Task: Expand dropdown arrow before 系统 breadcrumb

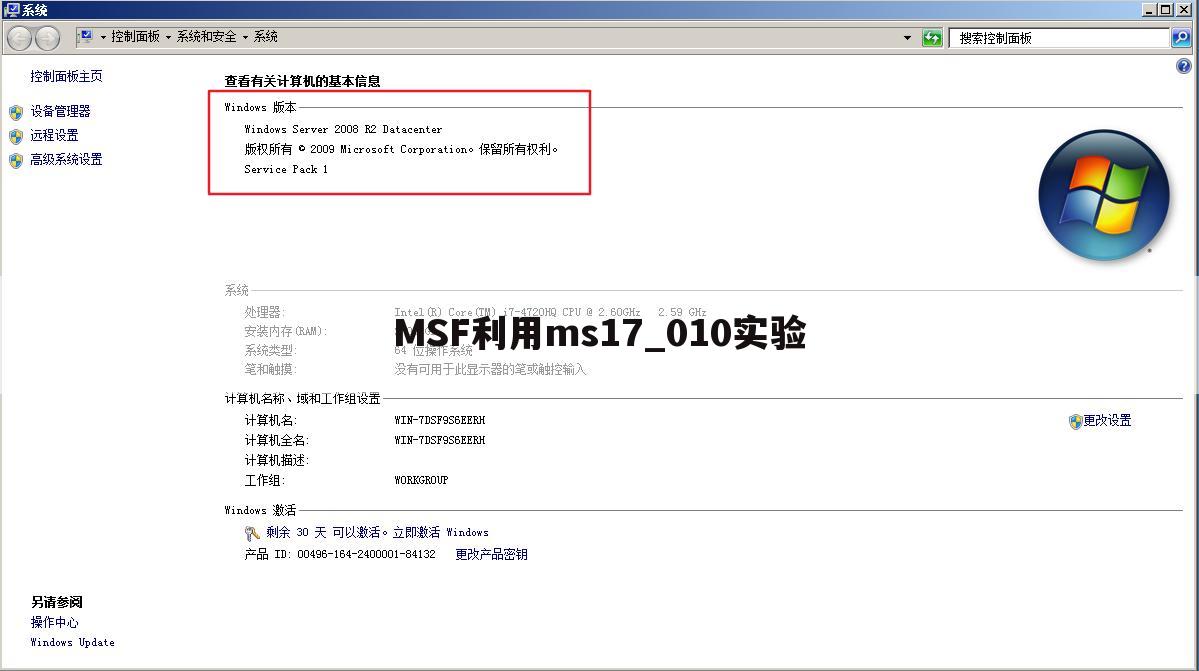Action: click(245, 37)
